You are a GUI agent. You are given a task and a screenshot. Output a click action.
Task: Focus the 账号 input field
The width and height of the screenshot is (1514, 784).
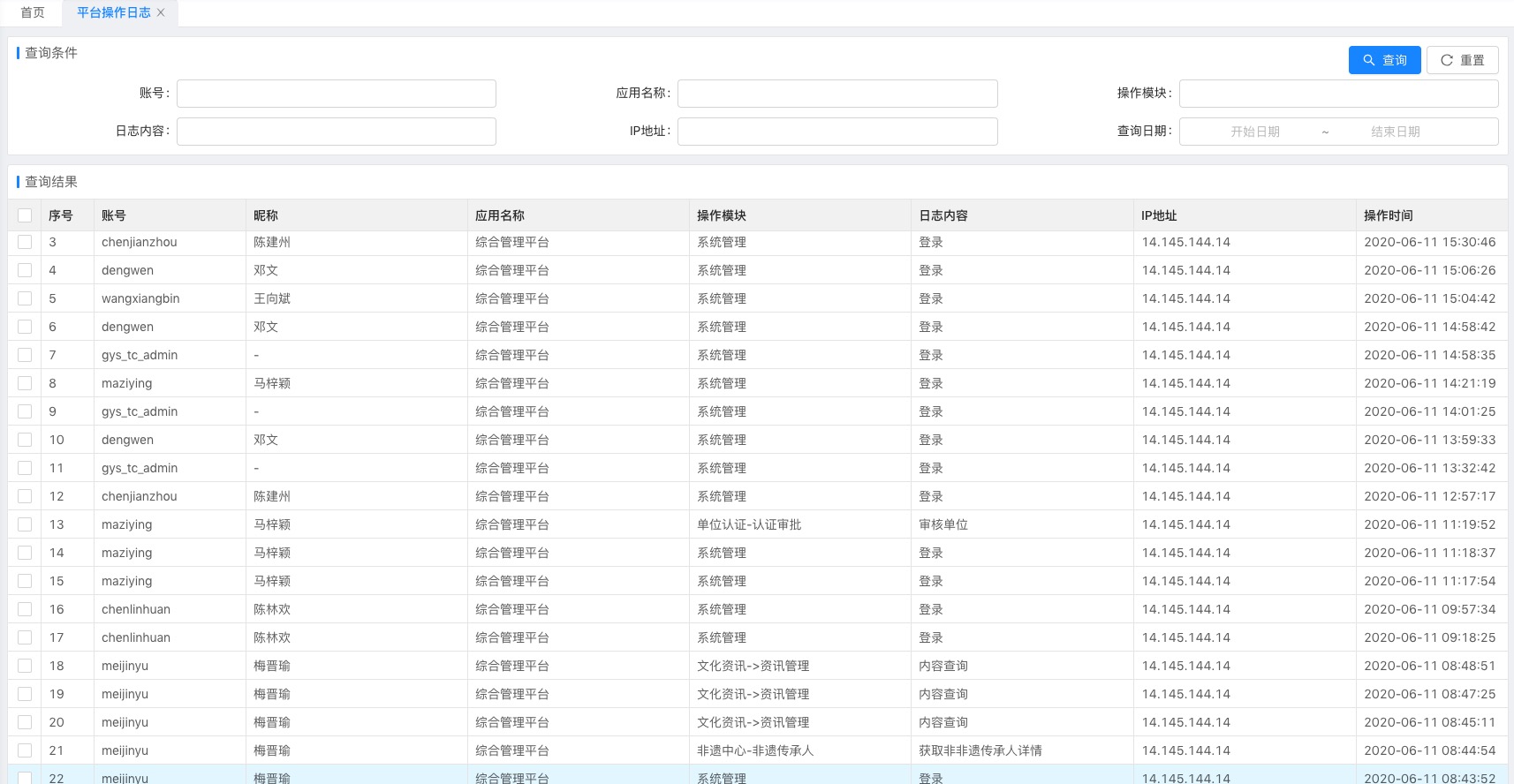(337, 94)
